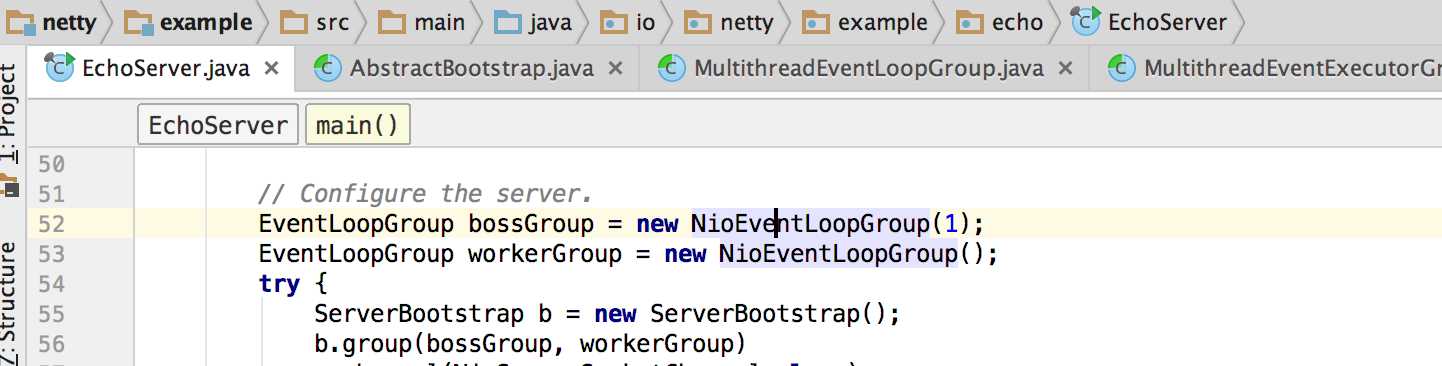Image resolution: width=1442 pixels, height=366 pixels.
Task: Click the EchoServer class structure breadcrumb
Action: (x=218, y=126)
